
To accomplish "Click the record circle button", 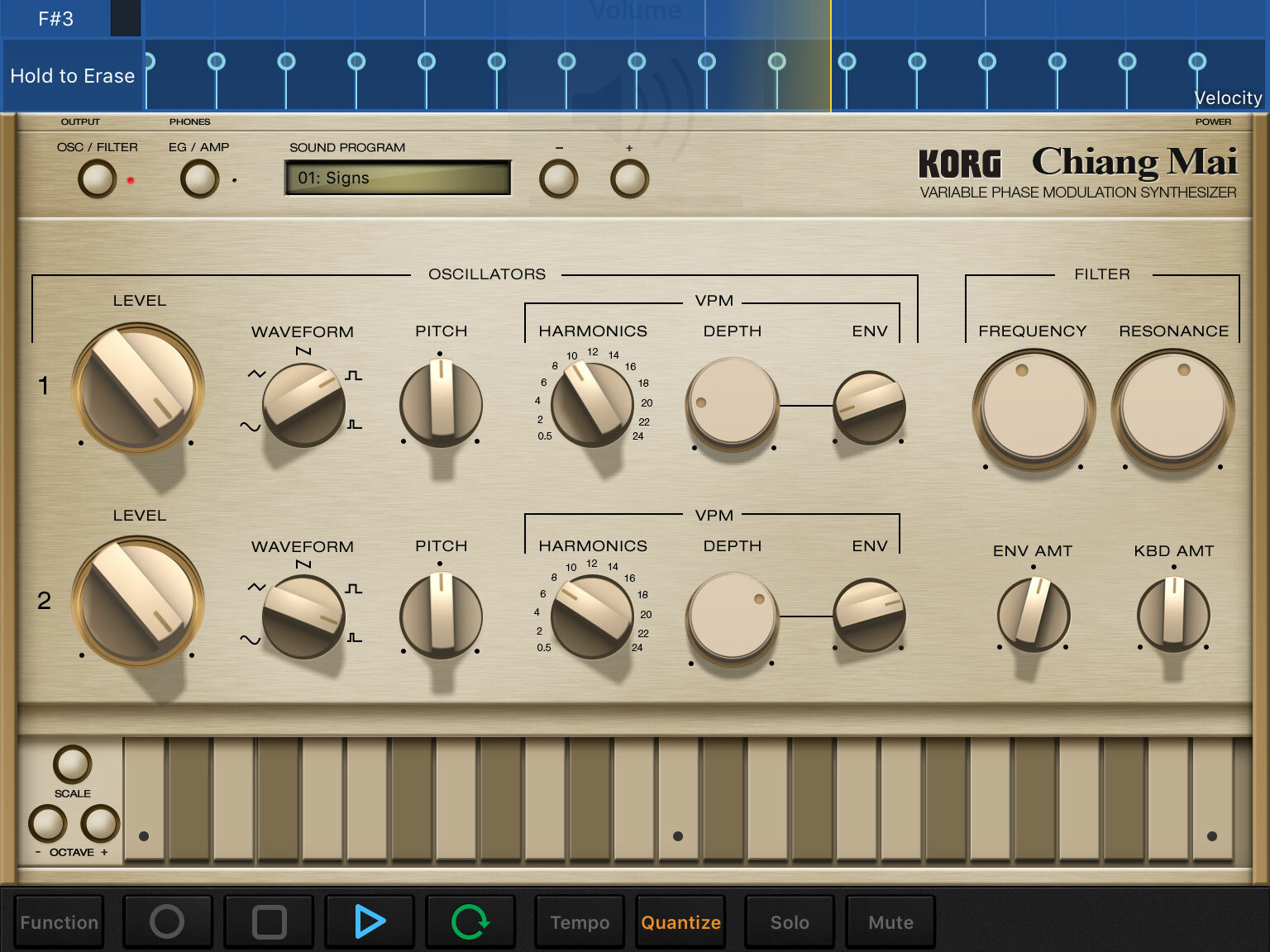I will click(167, 921).
